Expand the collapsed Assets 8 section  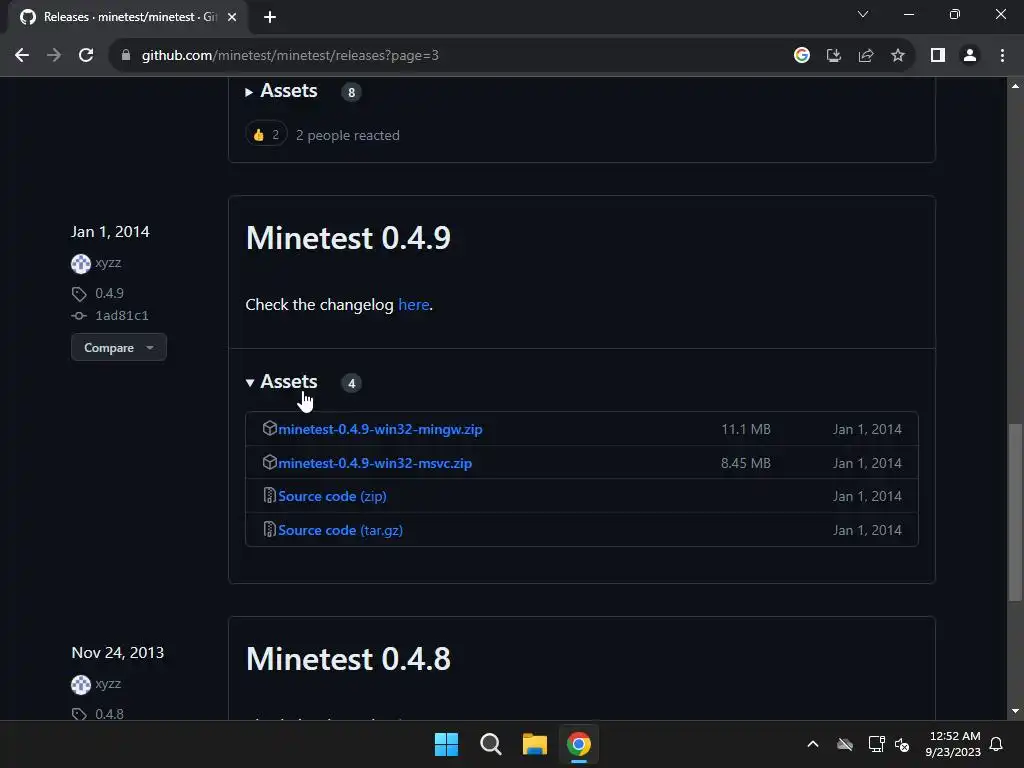[281, 91]
